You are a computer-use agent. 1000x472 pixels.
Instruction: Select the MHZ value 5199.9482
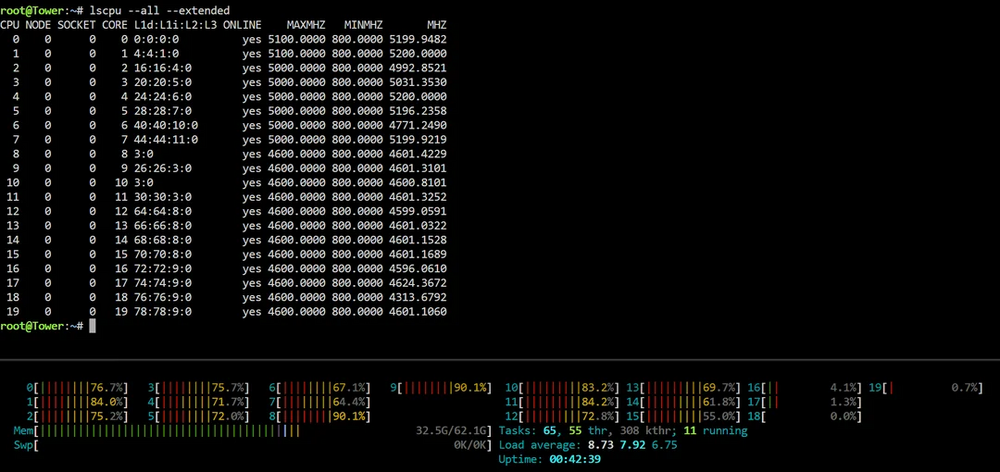(x=418, y=39)
